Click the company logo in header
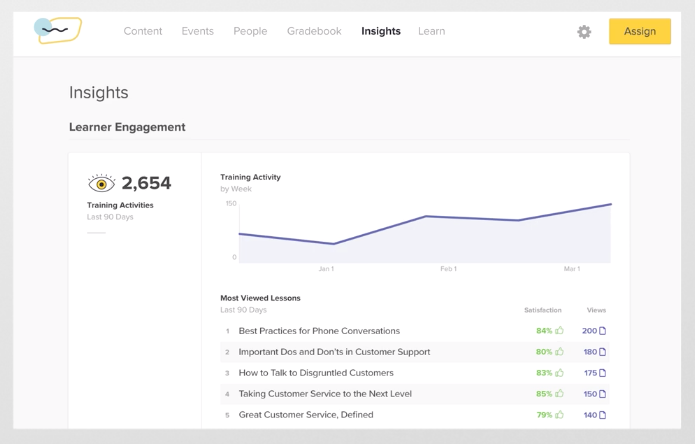695x444 pixels. point(58,30)
